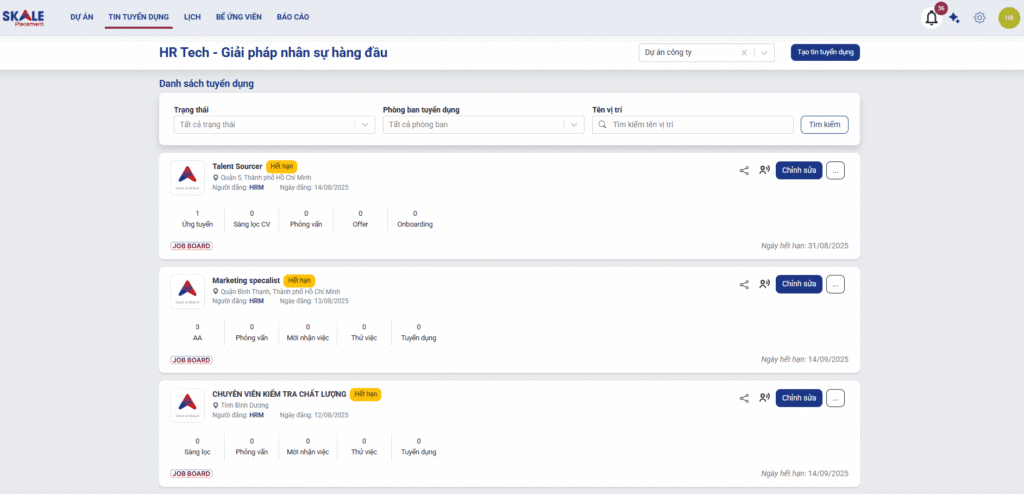Viewport: 1024px width, 494px height.
Task: Open the AI sparkle assistant icon
Action: 955,18
